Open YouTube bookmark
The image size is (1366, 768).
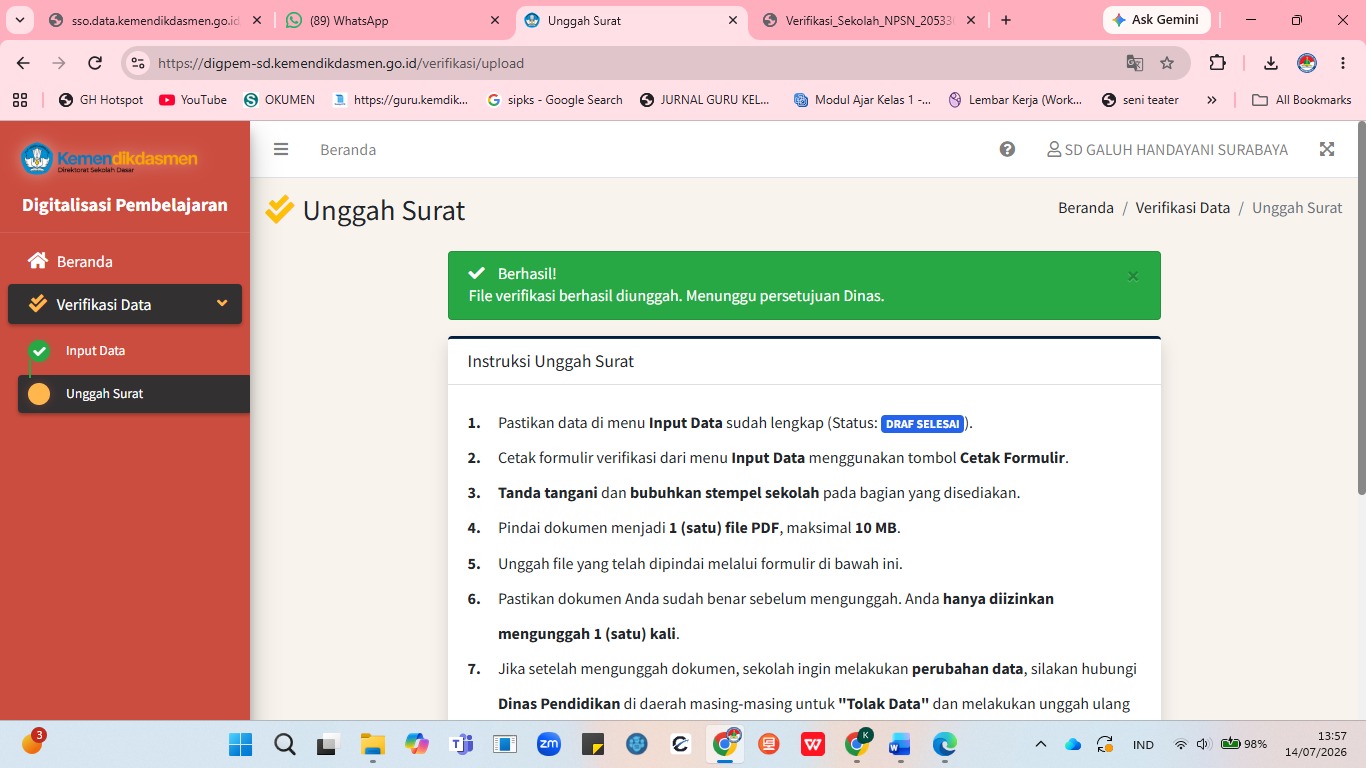pyautogui.click(x=193, y=100)
